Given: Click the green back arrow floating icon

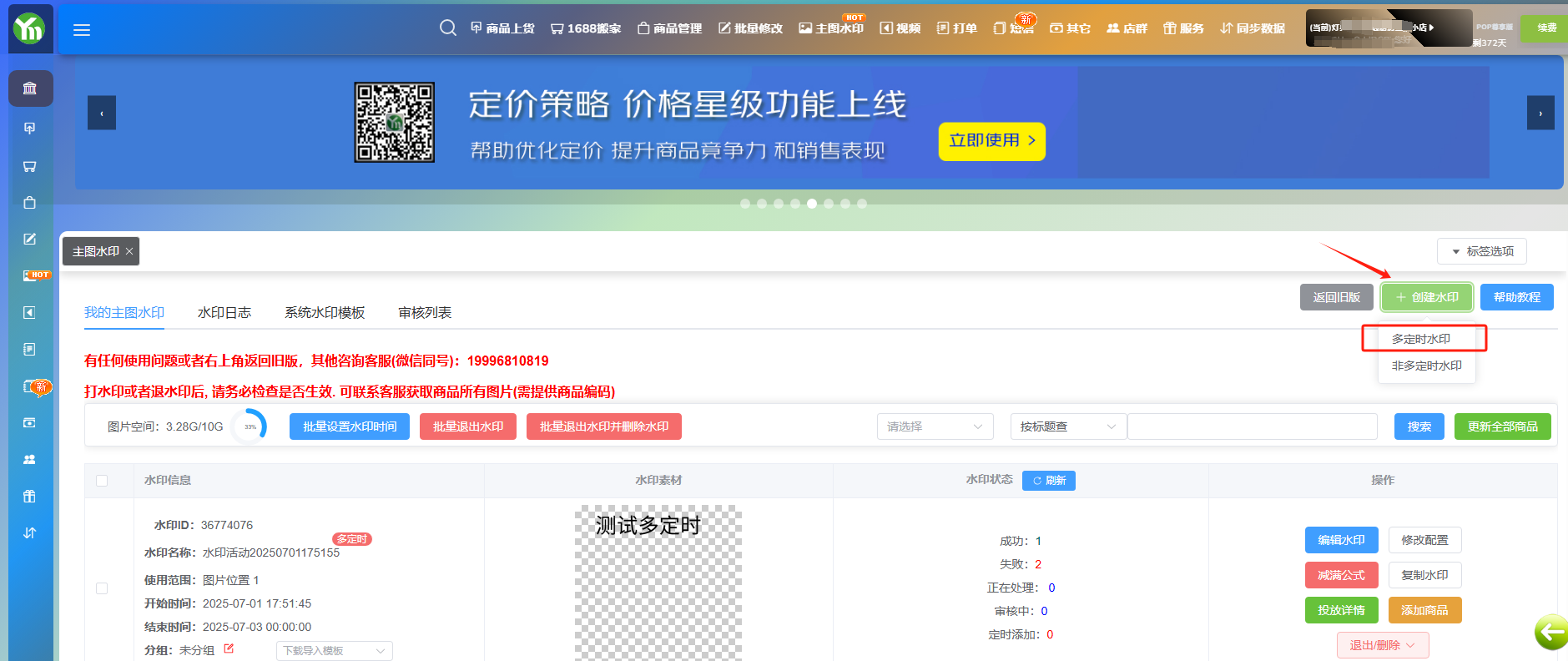Looking at the screenshot, I should coord(1551,632).
